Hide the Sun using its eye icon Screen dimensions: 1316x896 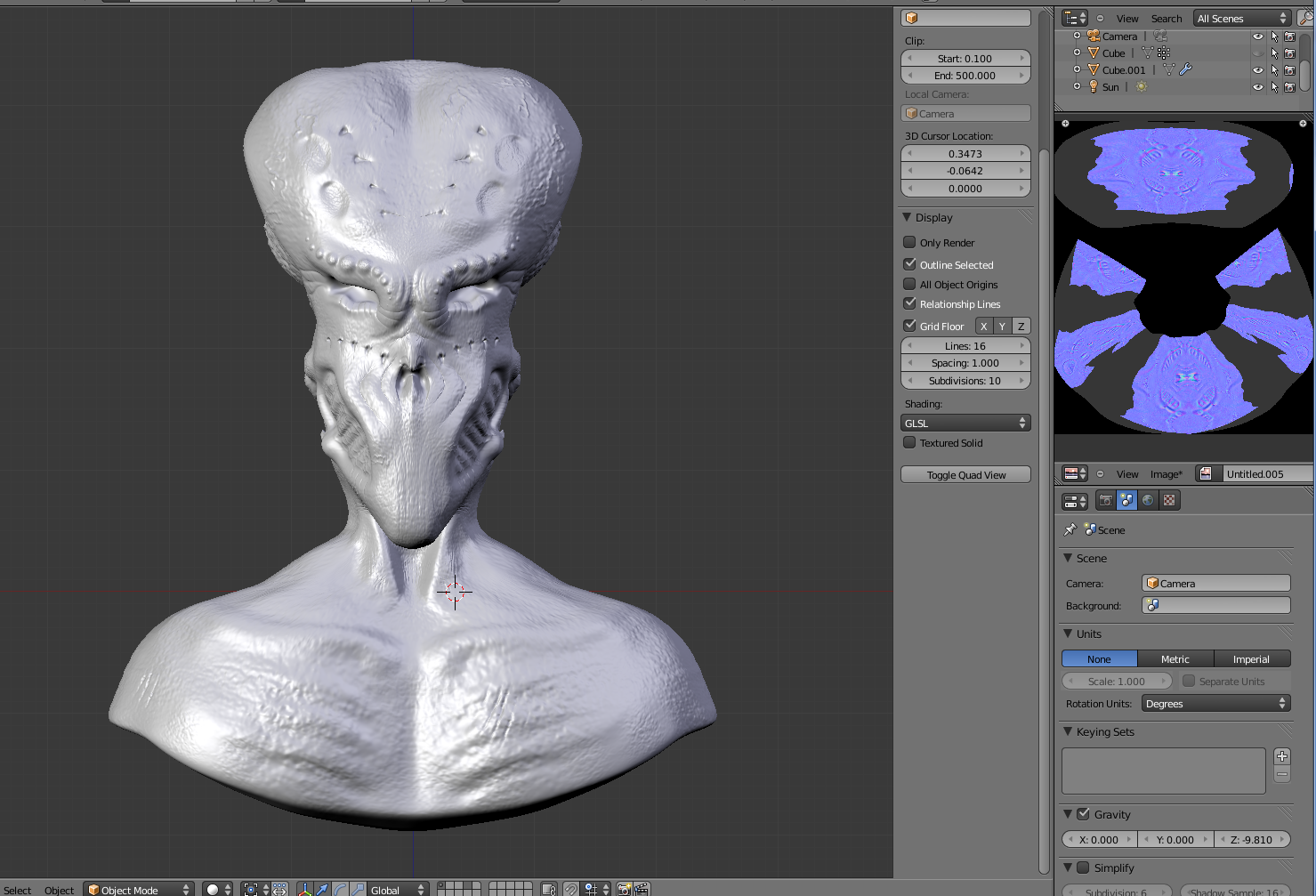coord(1258,87)
